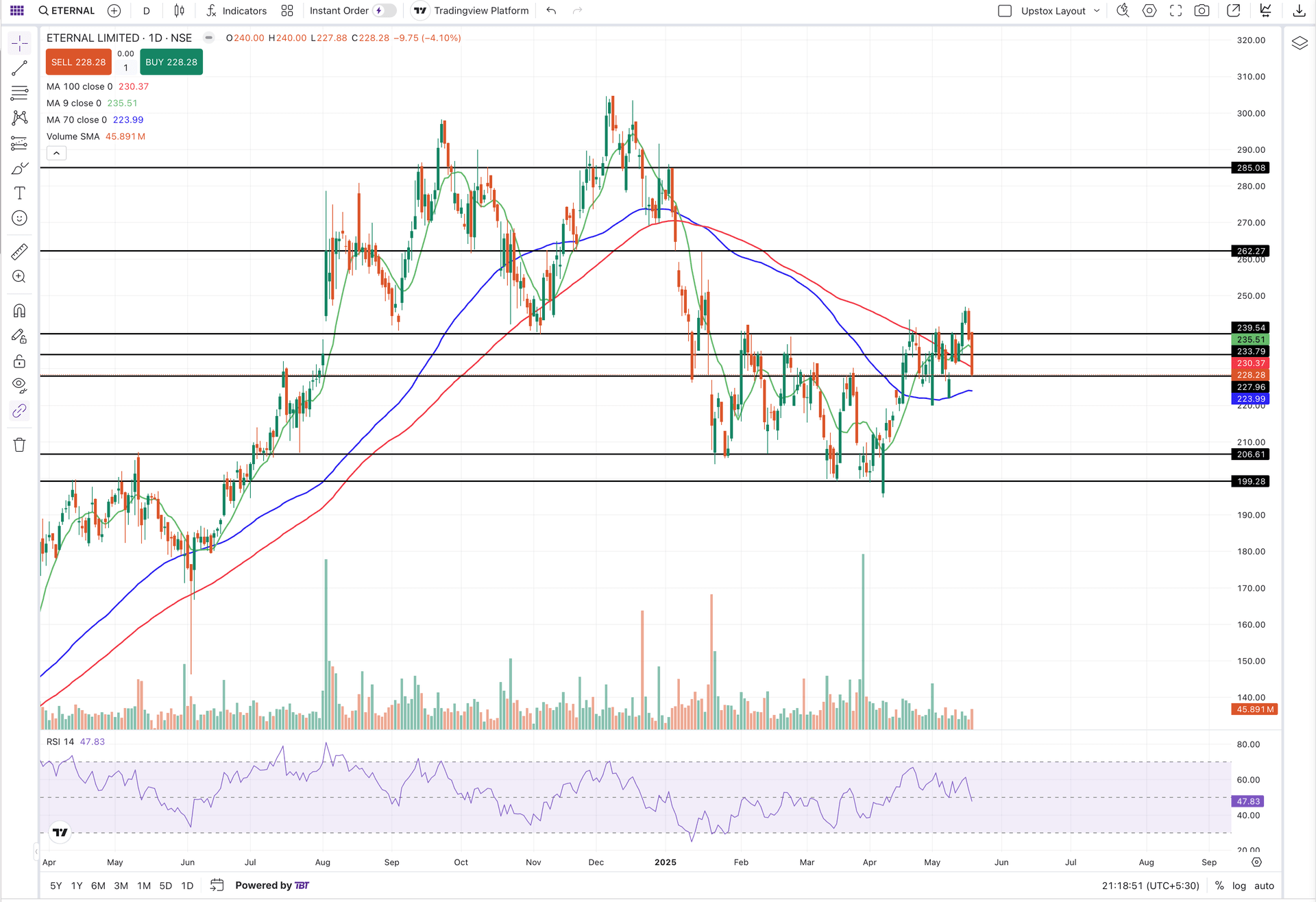Image resolution: width=1316 pixels, height=902 pixels.
Task: Download chart data with the download icon
Action: click(x=1299, y=11)
